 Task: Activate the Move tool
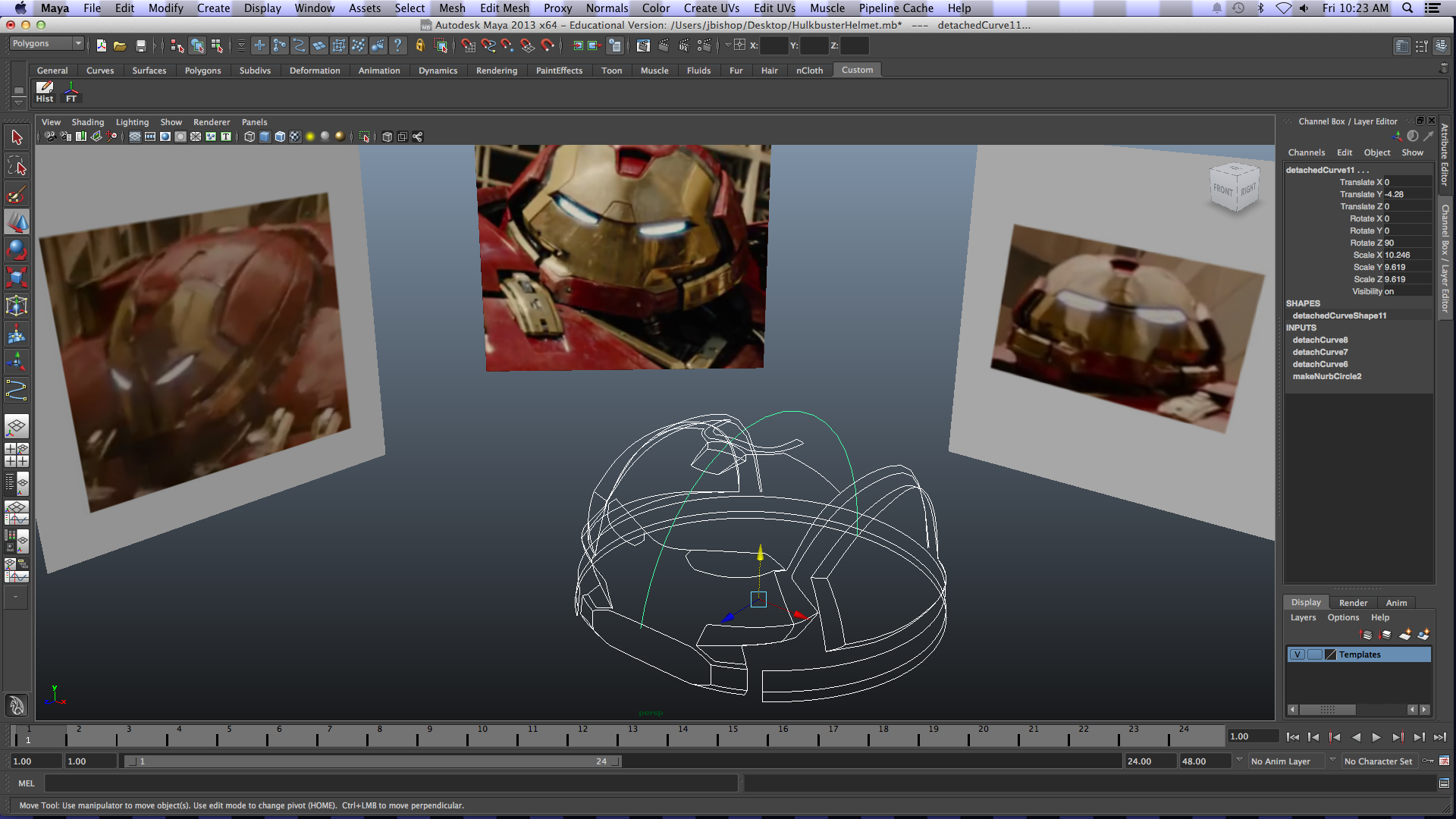click(17, 222)
